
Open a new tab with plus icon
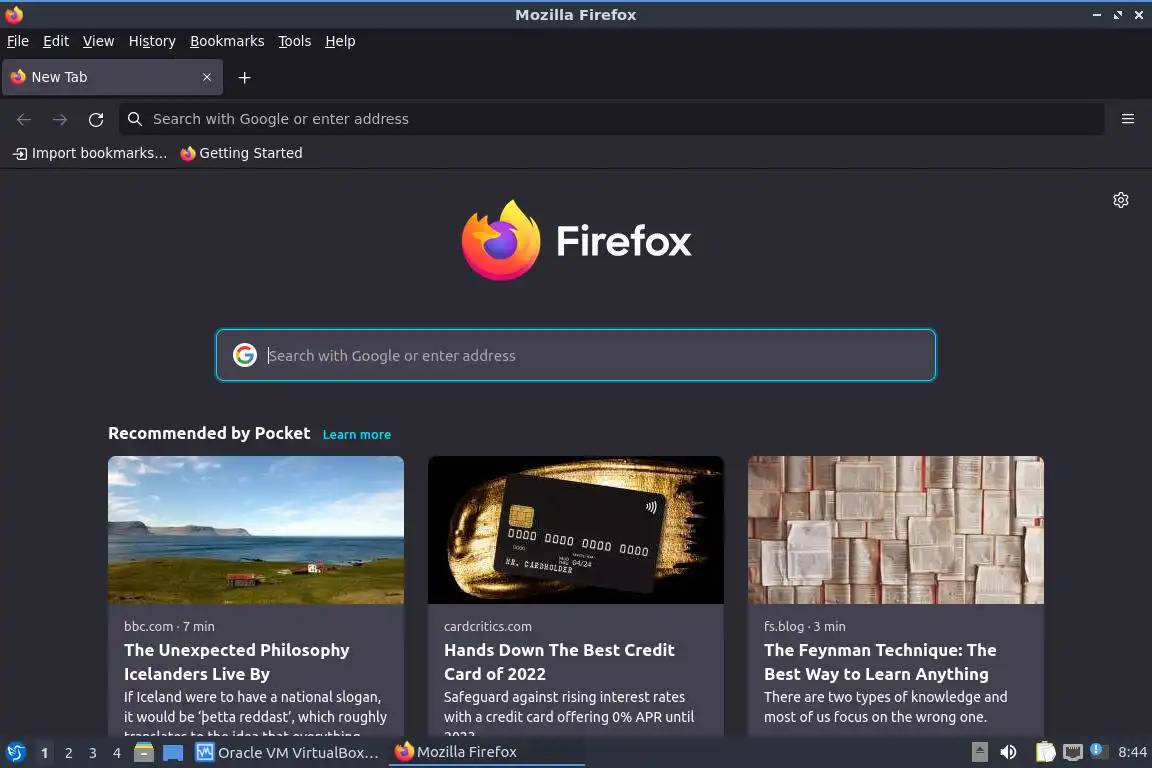245,78
